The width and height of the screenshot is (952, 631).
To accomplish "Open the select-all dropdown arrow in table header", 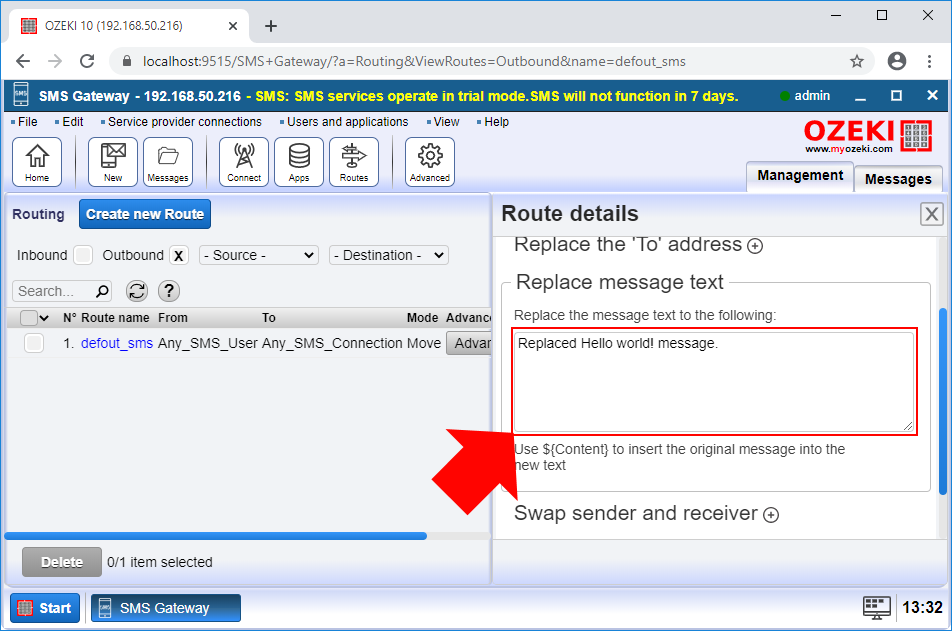I will pyautogui.click(x=44, y=318).
